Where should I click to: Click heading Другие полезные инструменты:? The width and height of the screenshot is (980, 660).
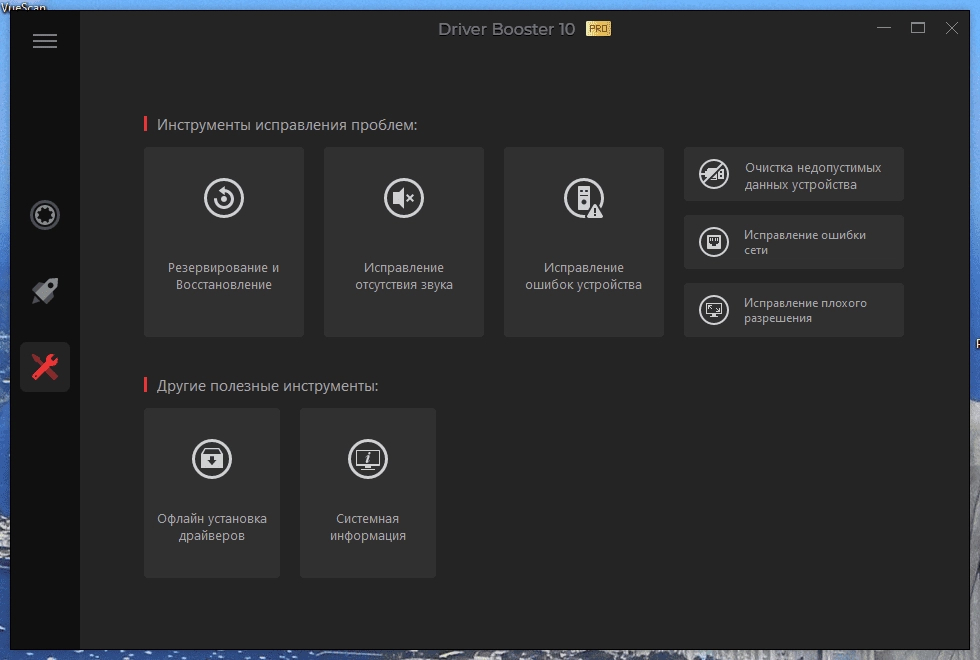[x=268, y=386]
